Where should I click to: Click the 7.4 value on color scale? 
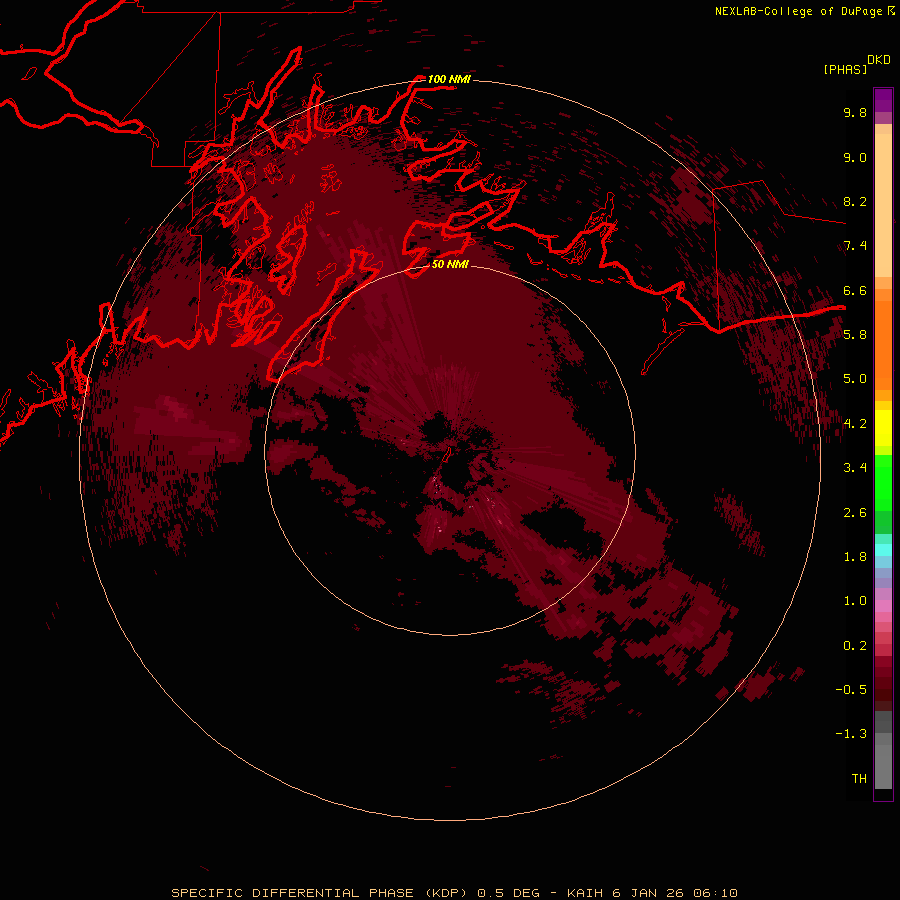point(855,246)
